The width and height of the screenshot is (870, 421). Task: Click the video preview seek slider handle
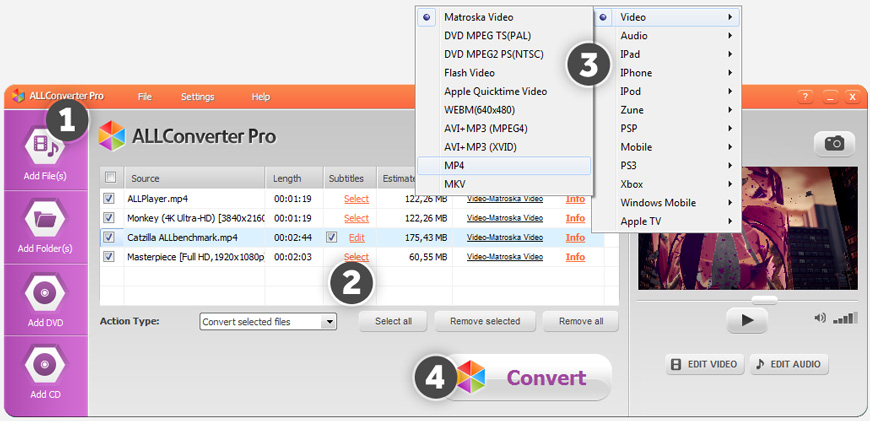pyautogui.click(x=764, y=300)
